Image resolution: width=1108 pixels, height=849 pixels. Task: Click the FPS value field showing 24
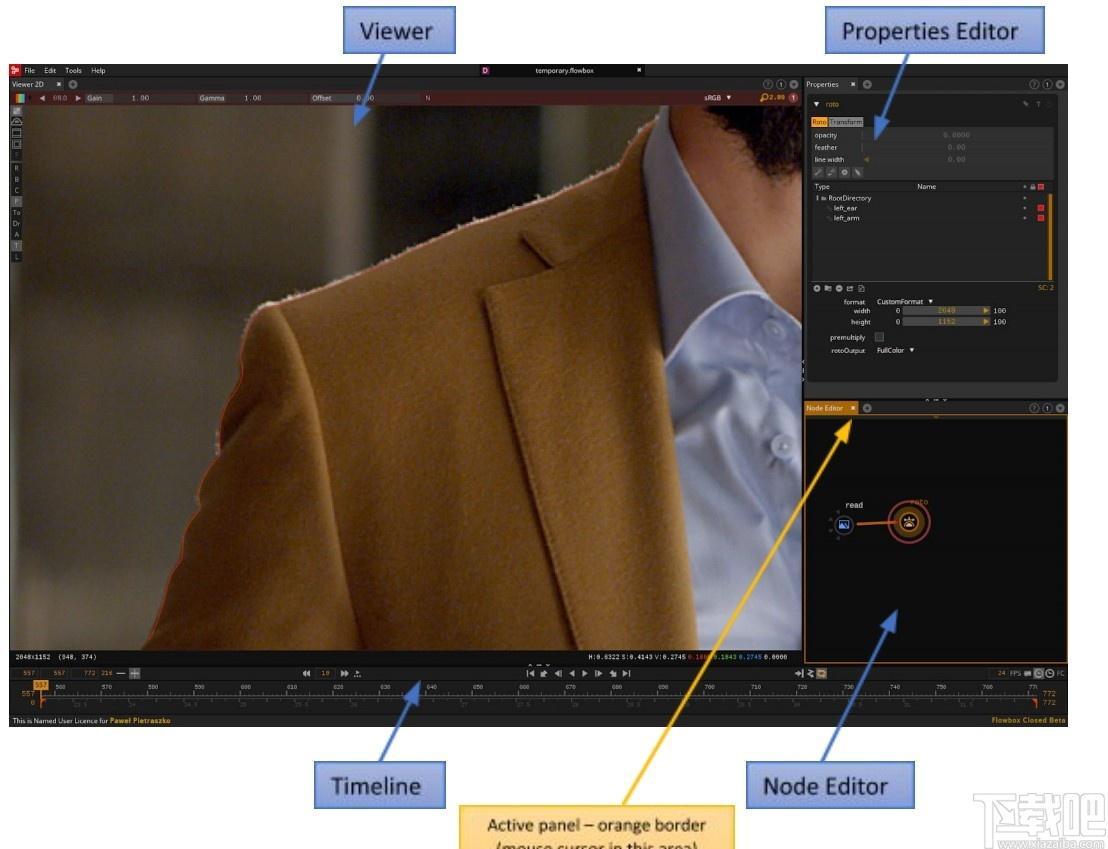pyautogui.click(x=1001, y=674)
